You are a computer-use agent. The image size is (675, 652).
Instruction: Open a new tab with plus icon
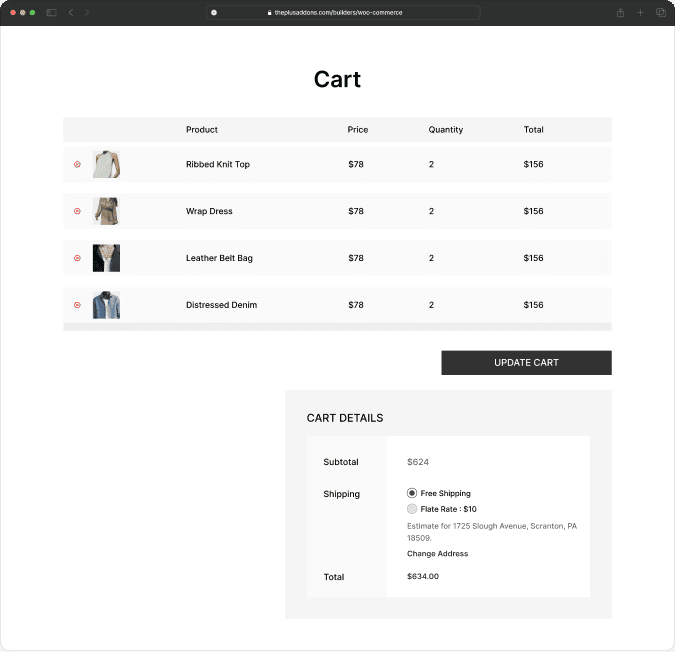click(640, 13)
